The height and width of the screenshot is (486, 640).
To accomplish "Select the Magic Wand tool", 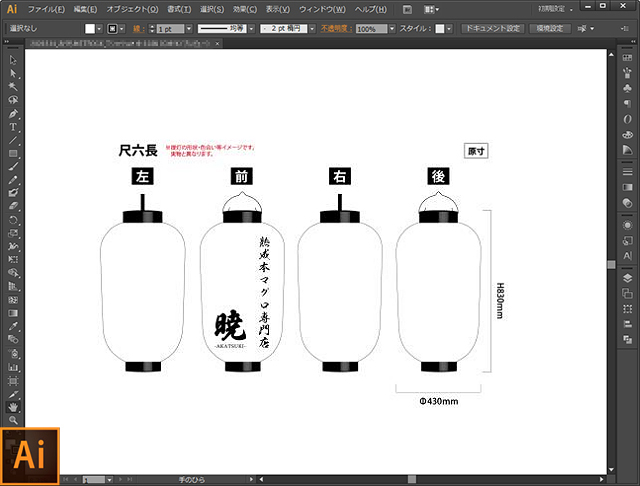I will tap(13, 87).
